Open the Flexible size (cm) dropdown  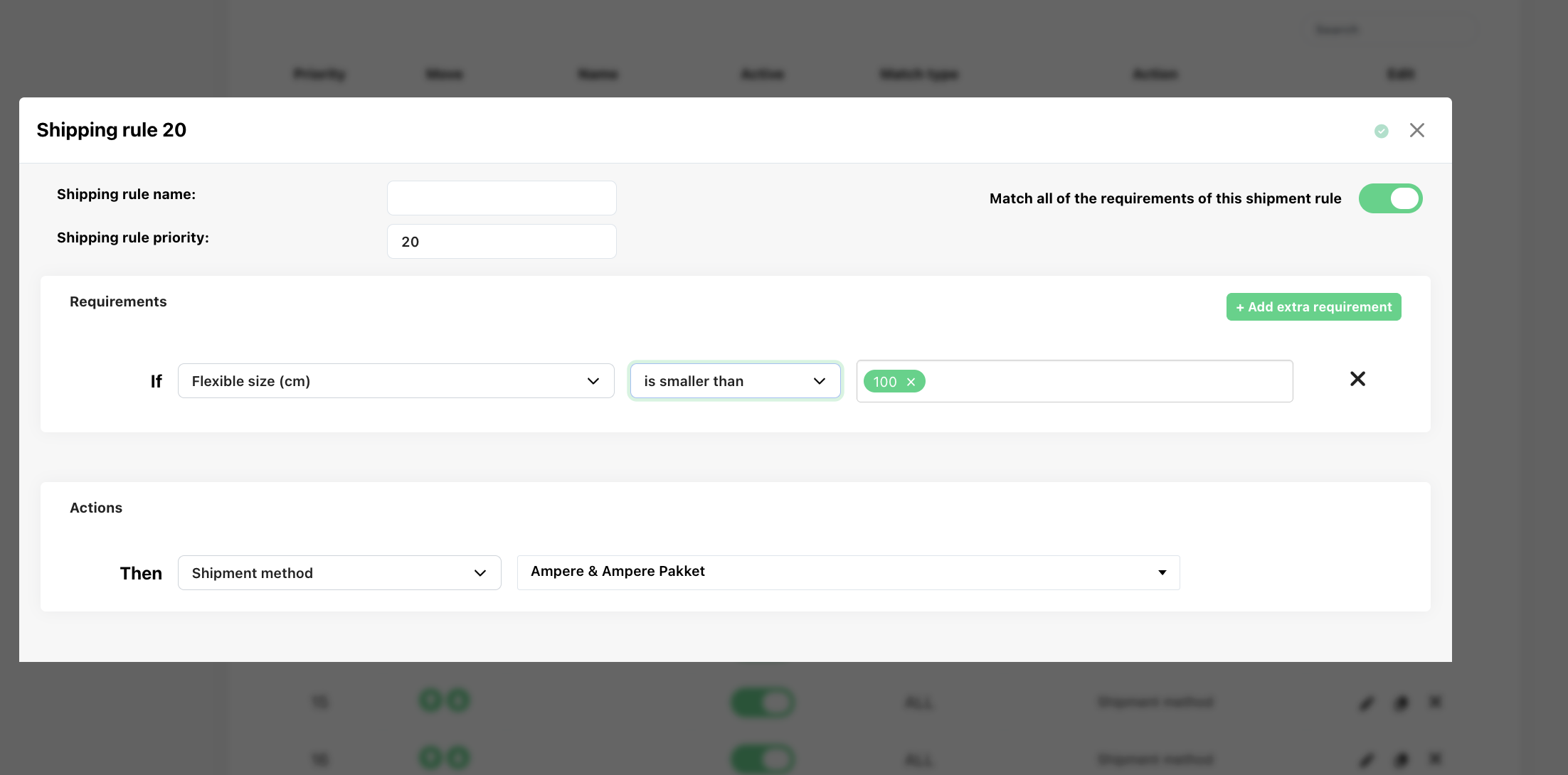(x=396, y=381)
